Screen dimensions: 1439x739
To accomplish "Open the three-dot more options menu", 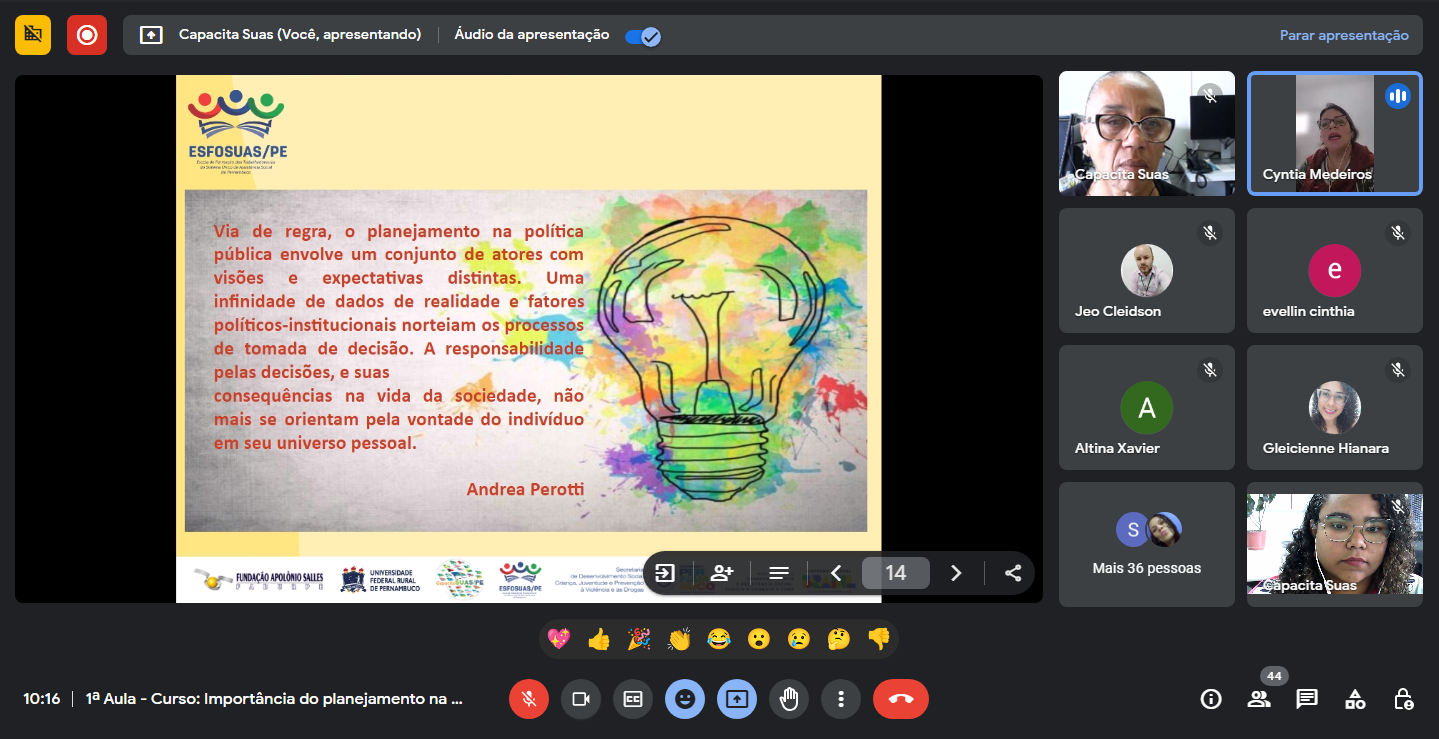I will coord(841,699).
